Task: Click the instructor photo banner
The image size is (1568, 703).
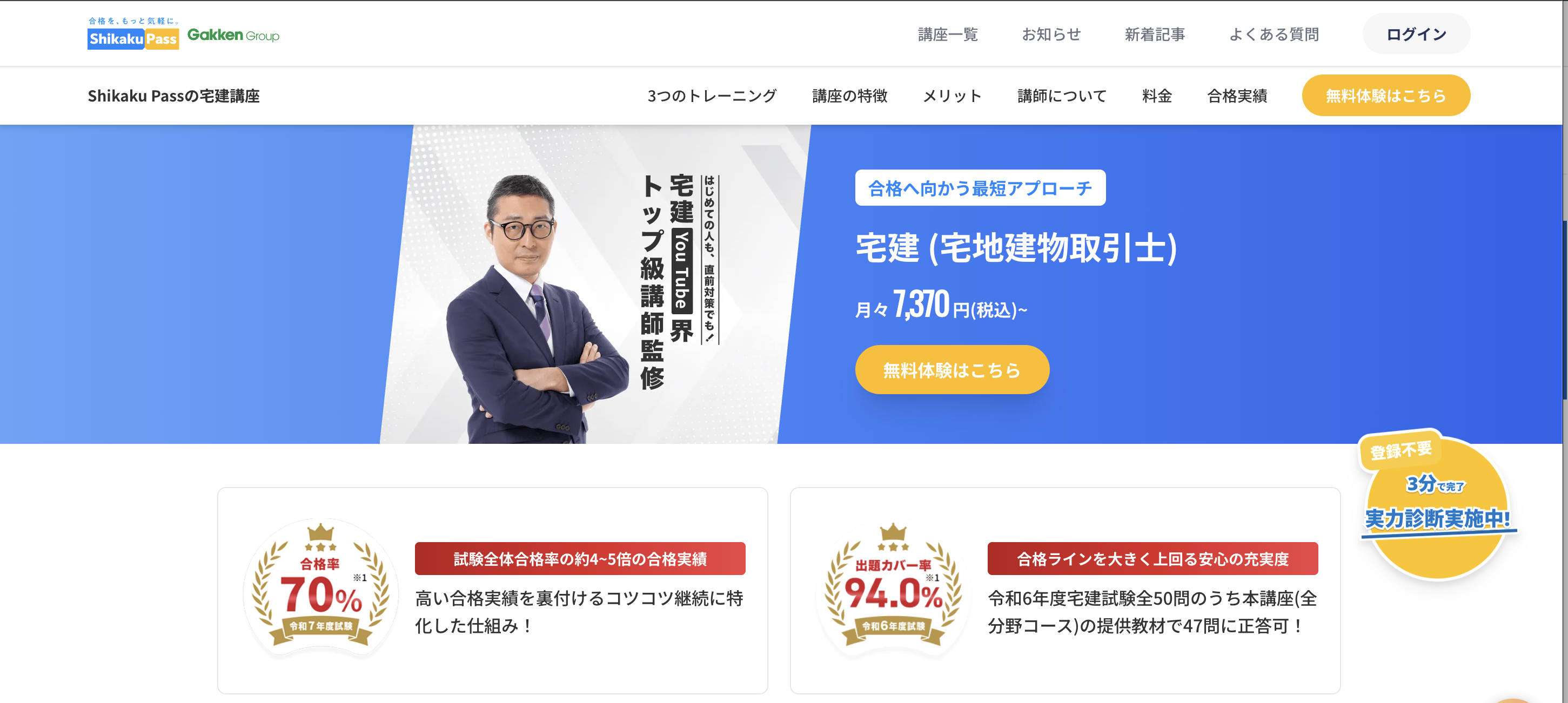Action: point(595,284)
